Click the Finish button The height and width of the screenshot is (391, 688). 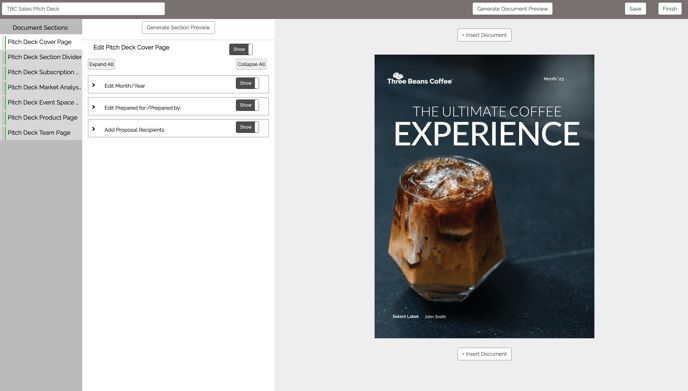point(670,9)
